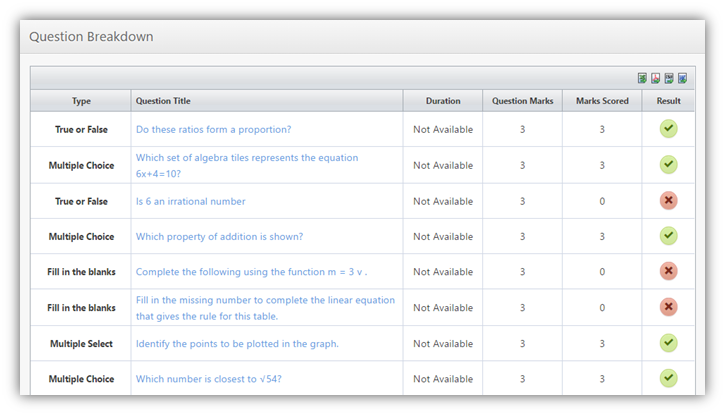
Task: Open 'Identify the points to be plotted' question
Action: (x=237, y=344)
